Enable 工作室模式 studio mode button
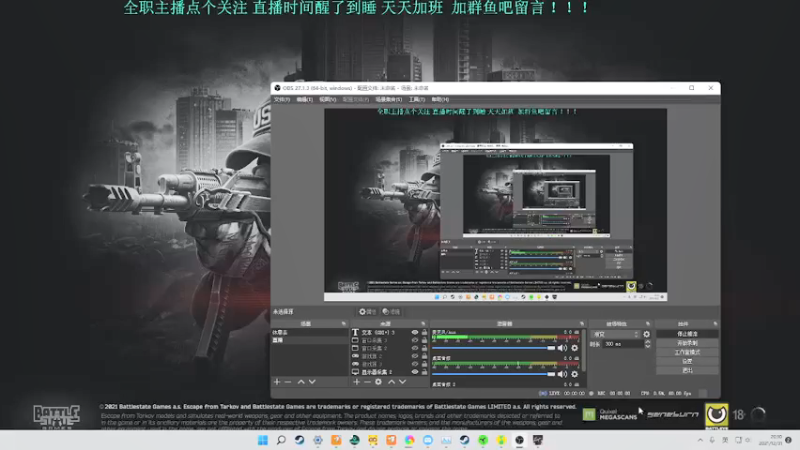The height and width of the screenshot is (450, 800). coord(687,352)
